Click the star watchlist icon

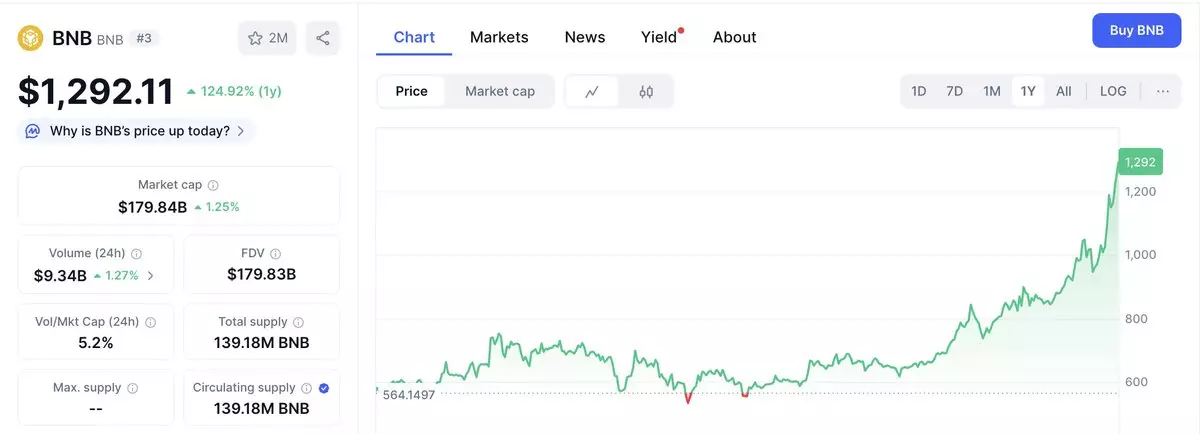click(256, 38)
